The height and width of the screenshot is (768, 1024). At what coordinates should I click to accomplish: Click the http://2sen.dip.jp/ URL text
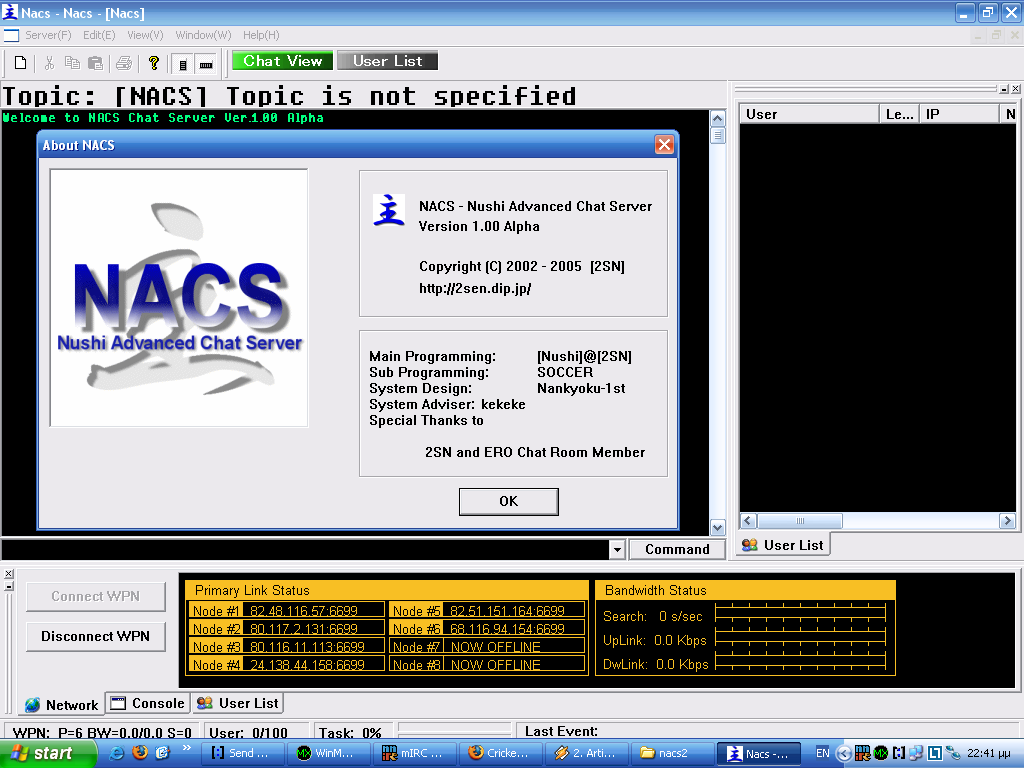pos(475,289)
